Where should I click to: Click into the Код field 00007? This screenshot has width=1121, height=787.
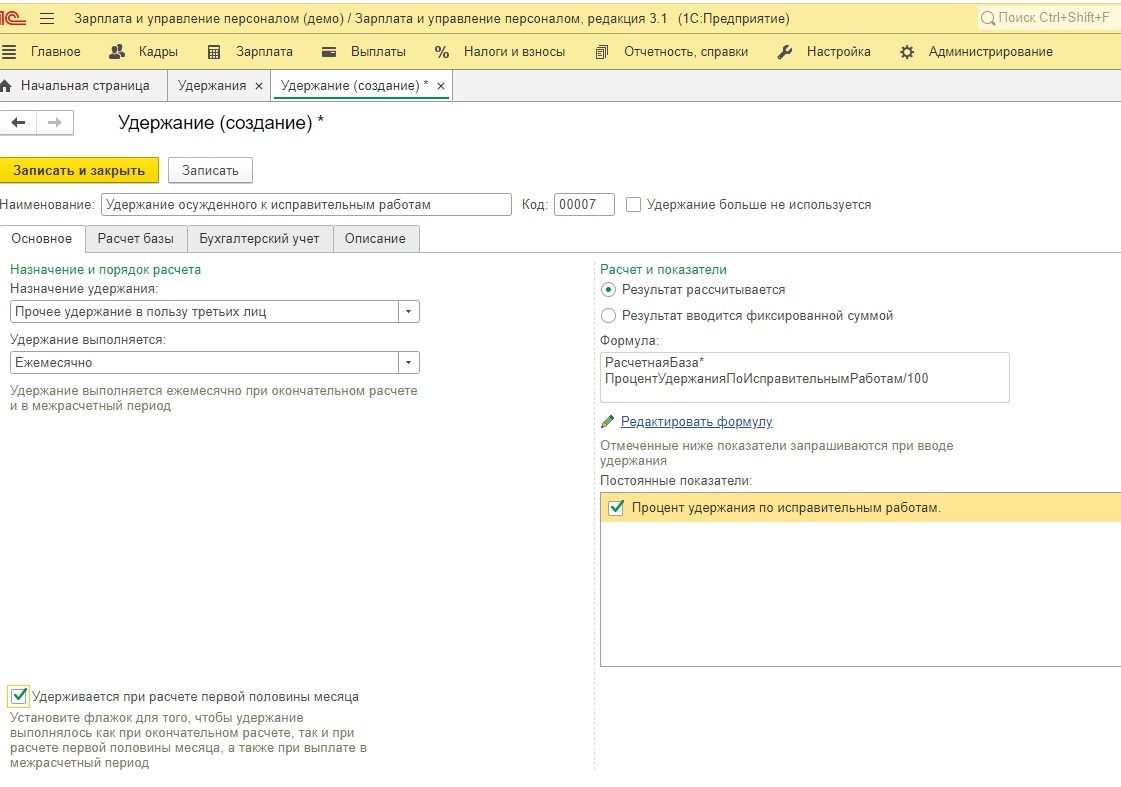584,204
